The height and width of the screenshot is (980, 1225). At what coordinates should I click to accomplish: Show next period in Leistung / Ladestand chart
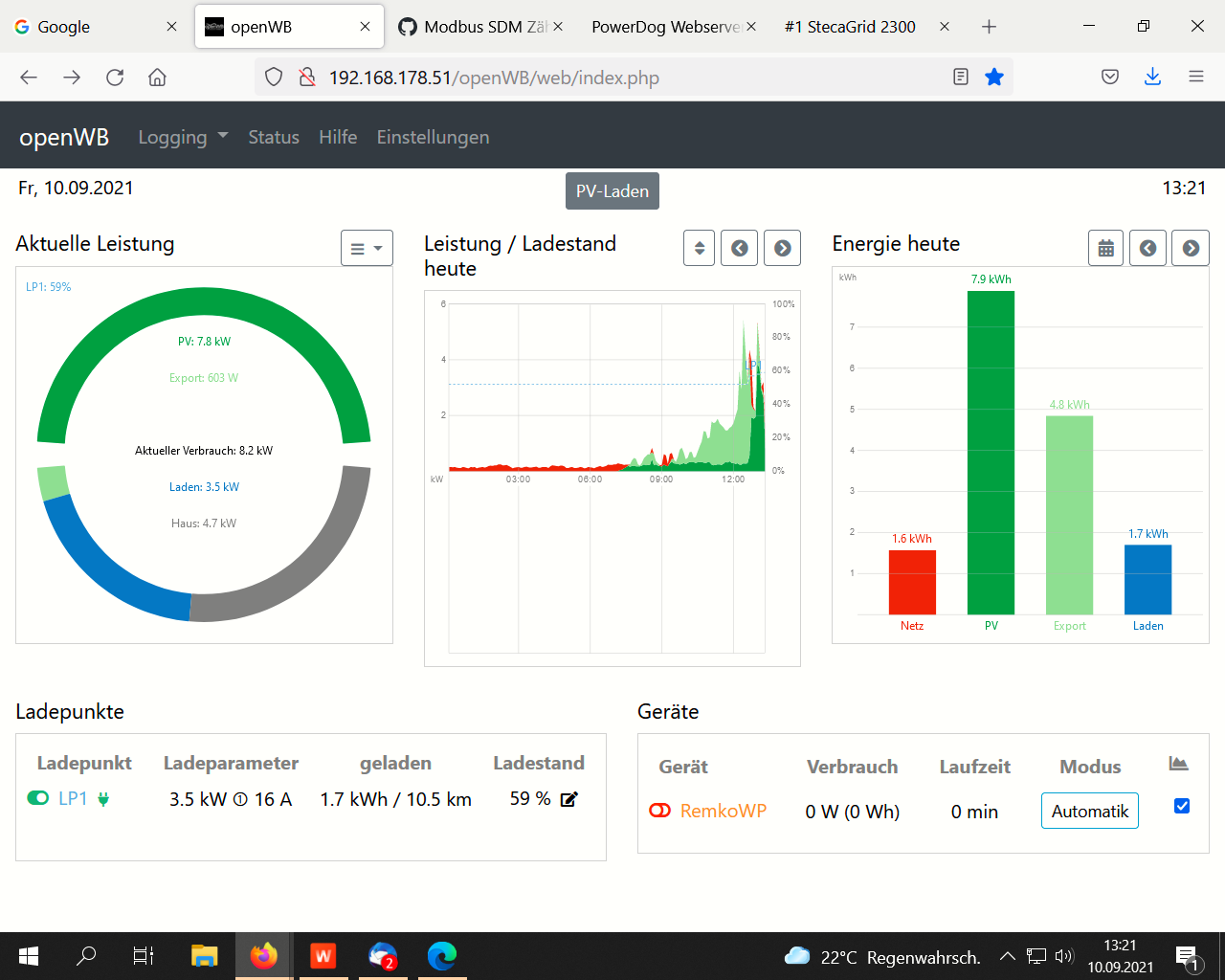pyautogui.click(x=782, y=249)
